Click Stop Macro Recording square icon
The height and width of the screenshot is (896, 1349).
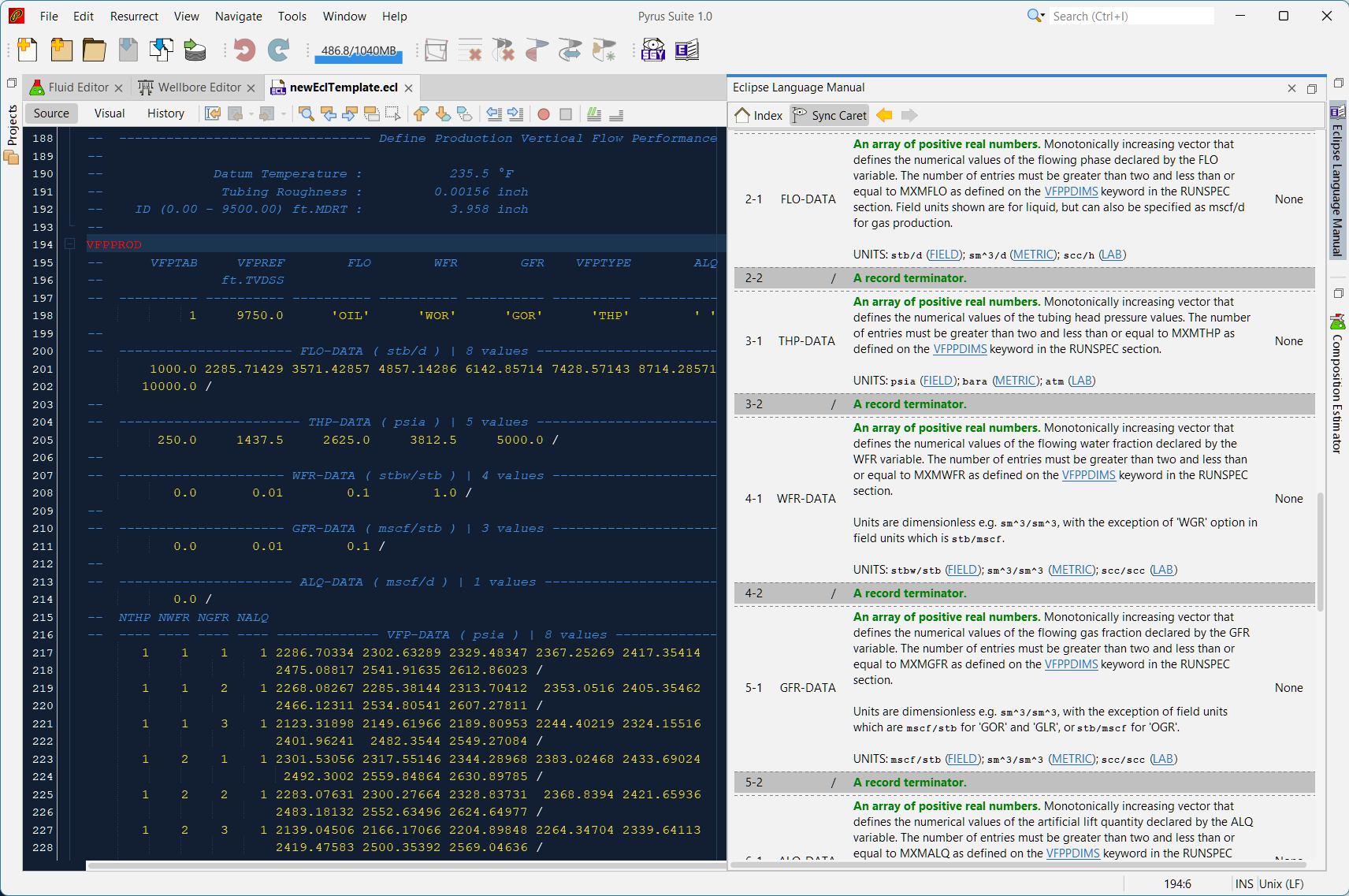point(566,114)
